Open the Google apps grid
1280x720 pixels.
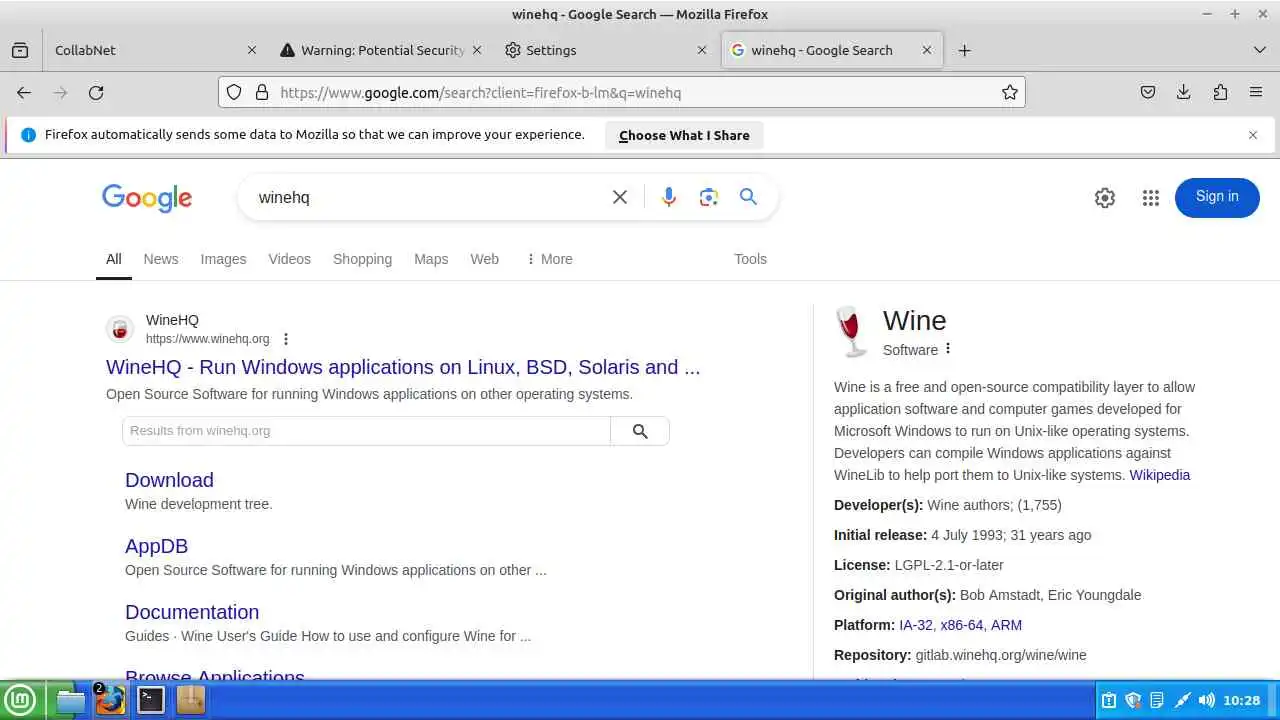(x=1151, y=198)
